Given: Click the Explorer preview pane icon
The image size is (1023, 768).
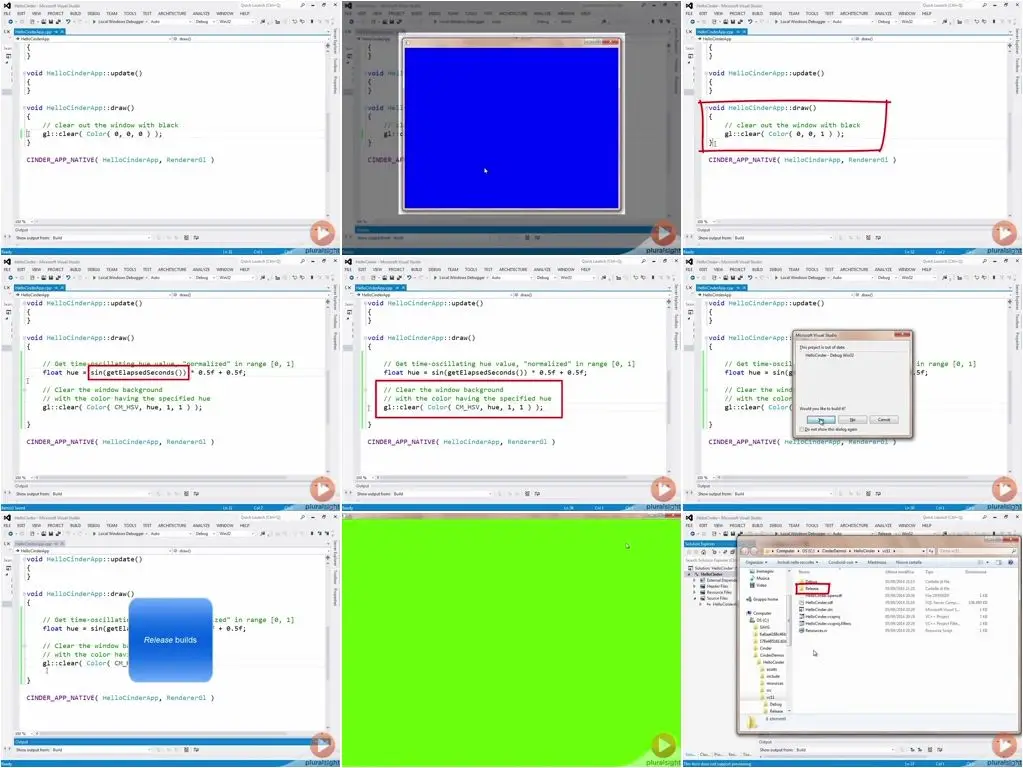Looking at the screenshot, I should (1001, 562).
